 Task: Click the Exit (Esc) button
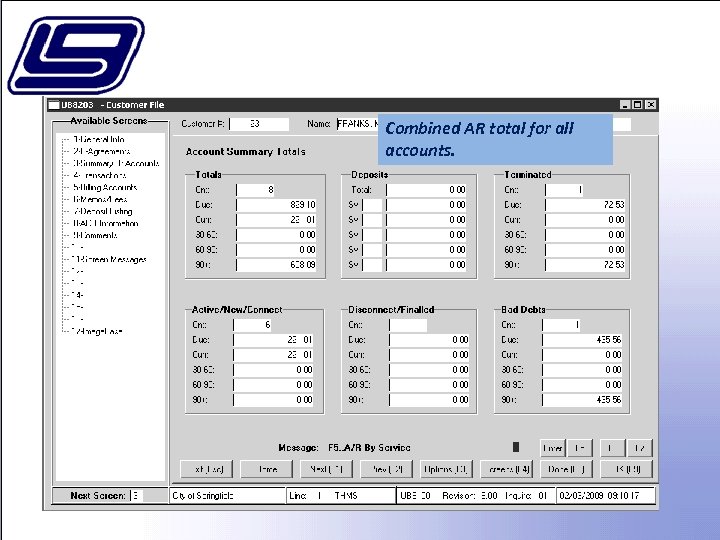pos(207,469)
